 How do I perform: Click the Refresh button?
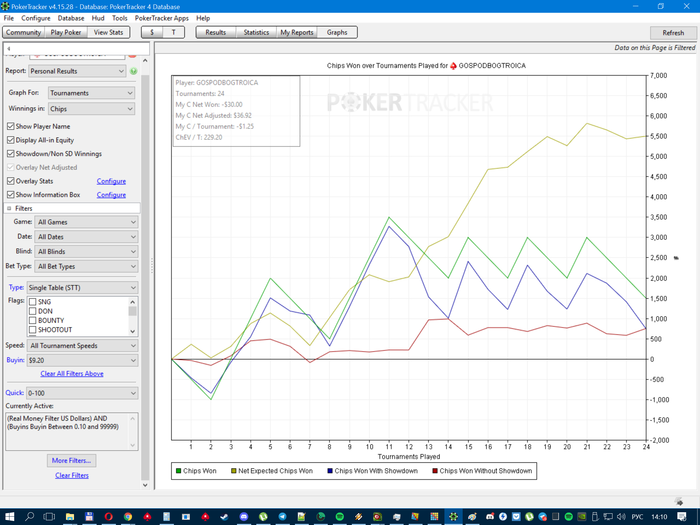coord(673,33)
